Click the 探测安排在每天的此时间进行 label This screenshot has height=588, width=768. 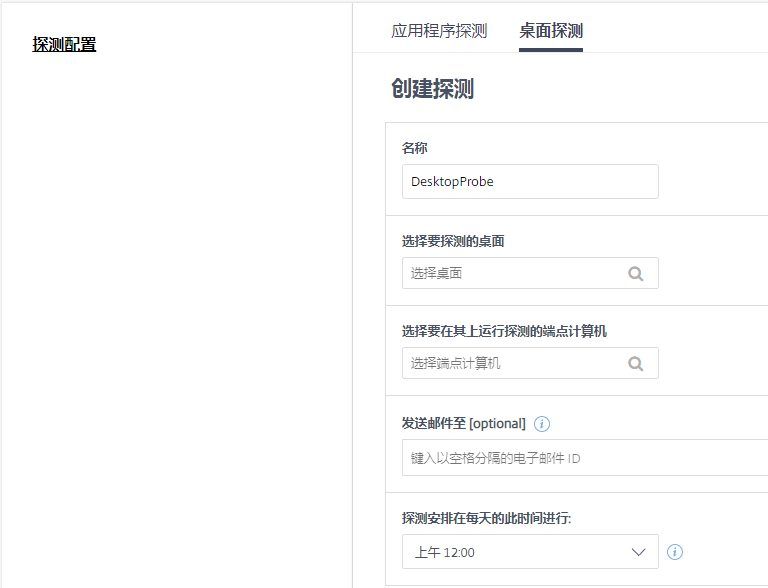click(486, 518)
